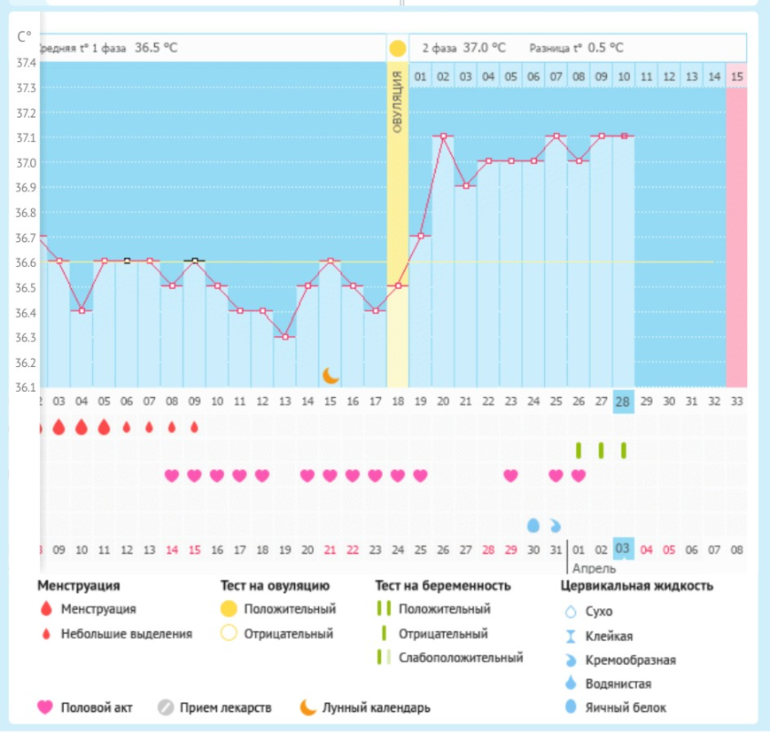Click the pink column for phase day 15

tap(737, 230)
